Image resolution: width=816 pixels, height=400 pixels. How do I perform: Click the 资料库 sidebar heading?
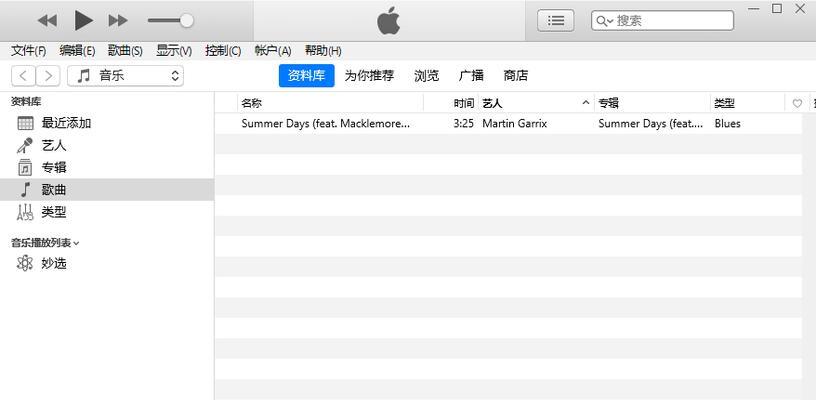[26, 102]
